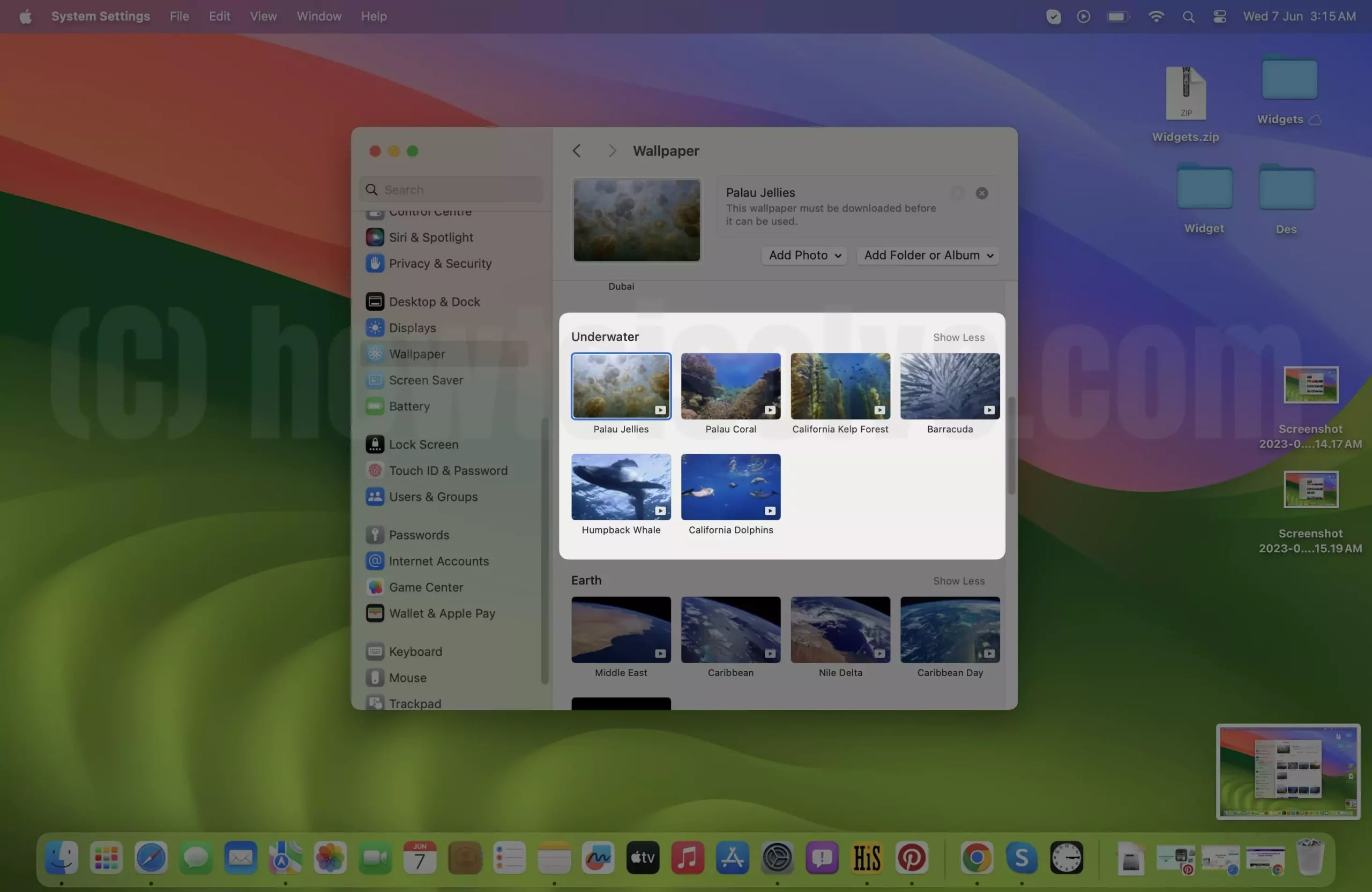Navigate back with the left chevron
1372x892 pixels.
pyautogui.click(x=576, y=151)
